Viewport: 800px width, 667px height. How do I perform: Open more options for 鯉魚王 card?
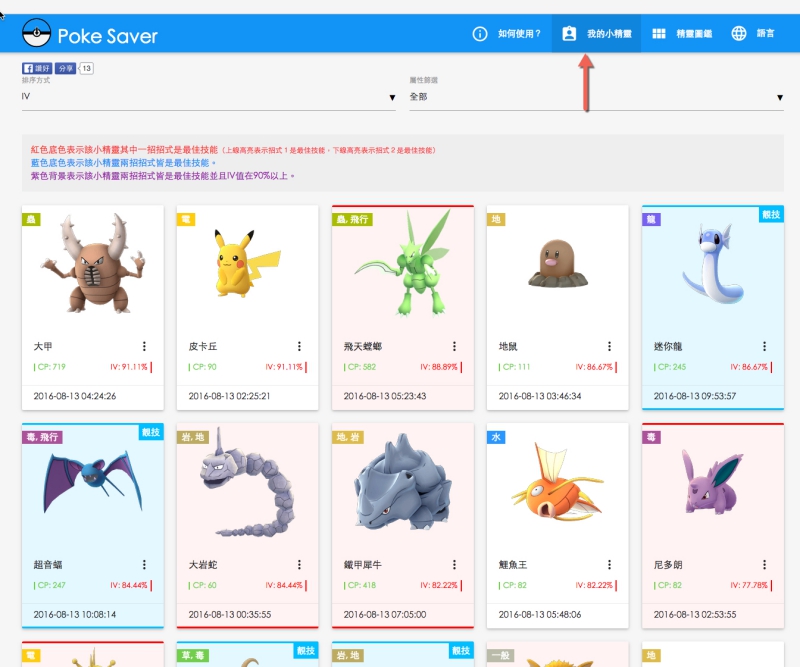click(x=610, y=564)
